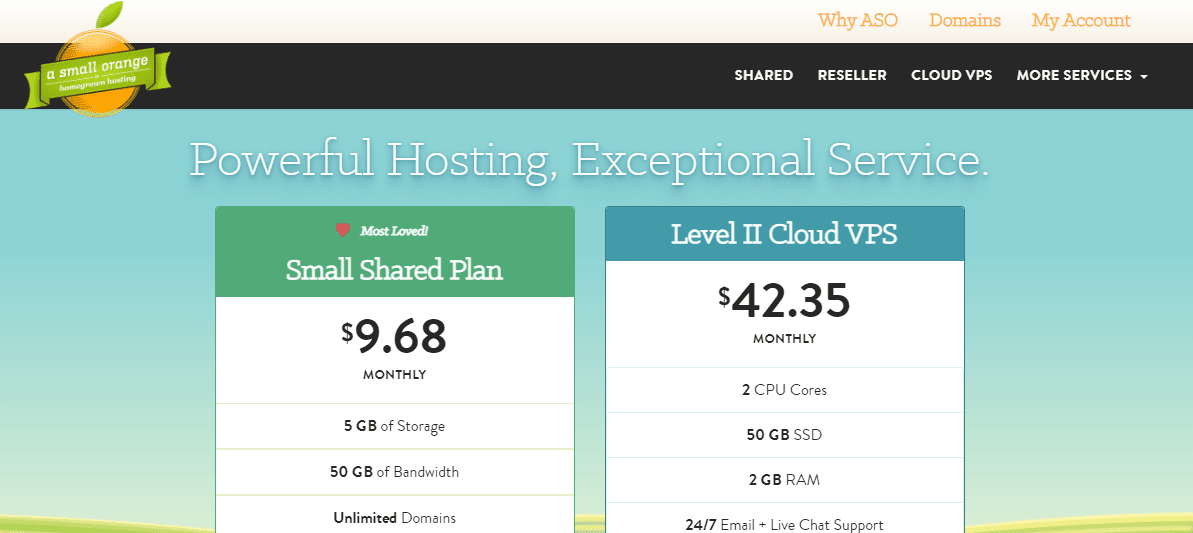Expand the More Services dropdown

1081,75
